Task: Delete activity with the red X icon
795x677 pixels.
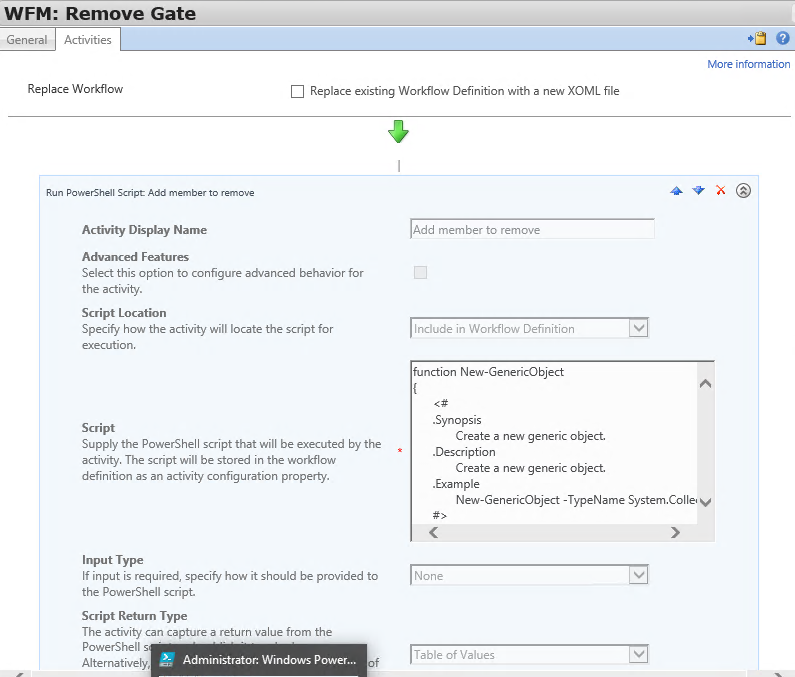Action: [x=720, y=190]
